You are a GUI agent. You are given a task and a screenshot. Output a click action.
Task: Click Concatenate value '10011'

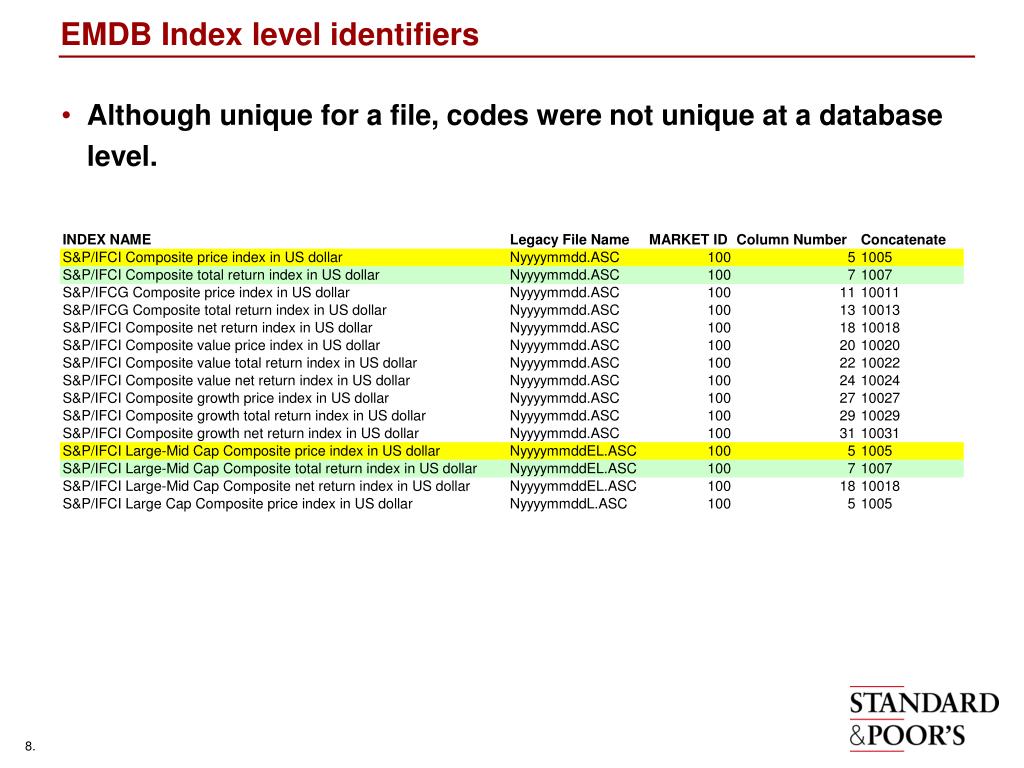coord(880,293)
